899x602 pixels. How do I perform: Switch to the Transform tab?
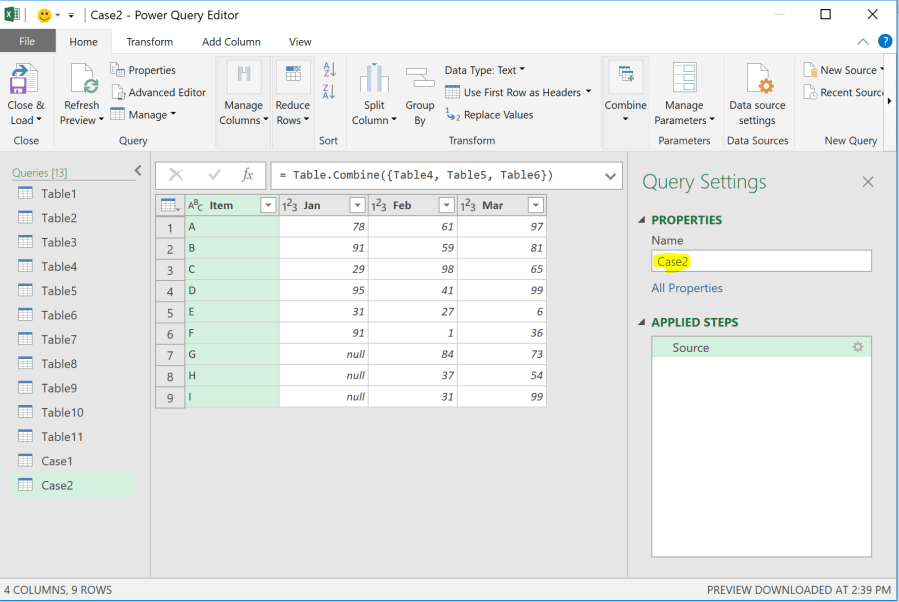tap(150, 42)
